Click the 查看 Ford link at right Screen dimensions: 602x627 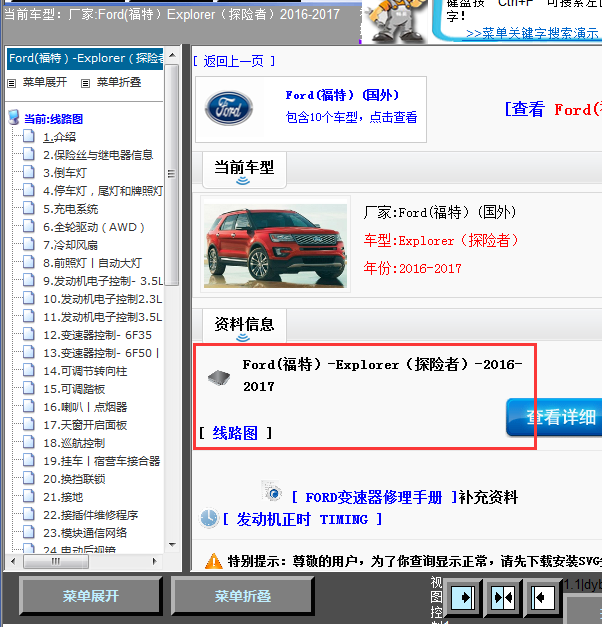pyautogui.click(x=553, y=109)
